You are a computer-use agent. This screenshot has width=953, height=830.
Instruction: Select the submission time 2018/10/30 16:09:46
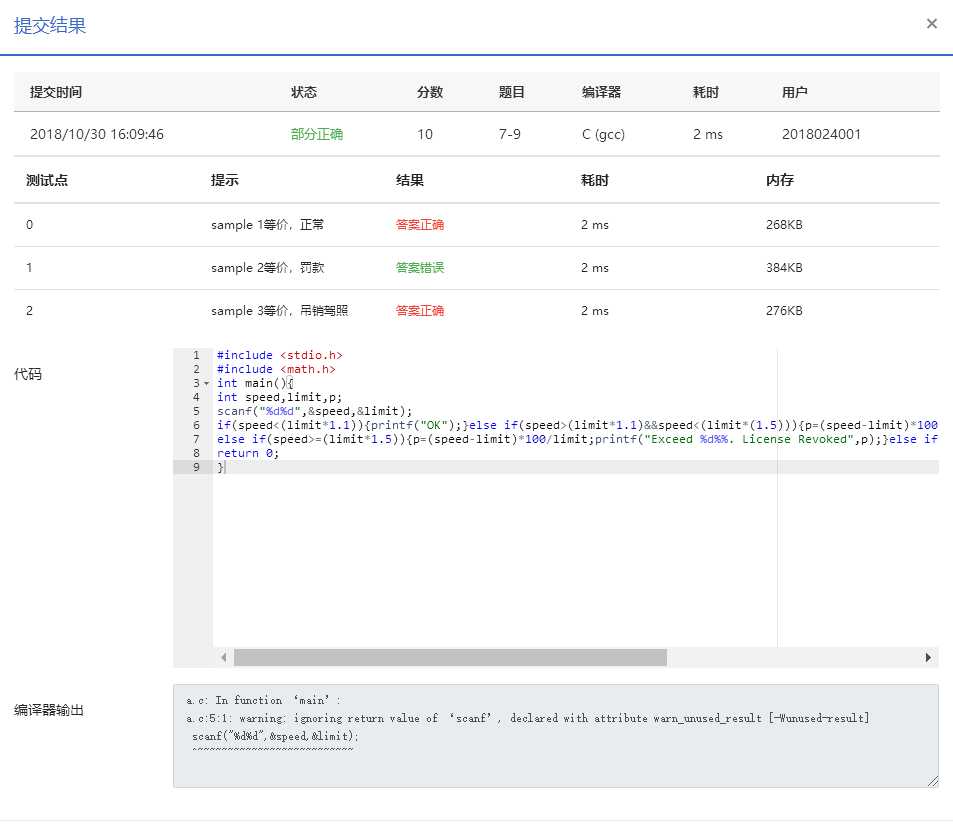coord(97,134)
